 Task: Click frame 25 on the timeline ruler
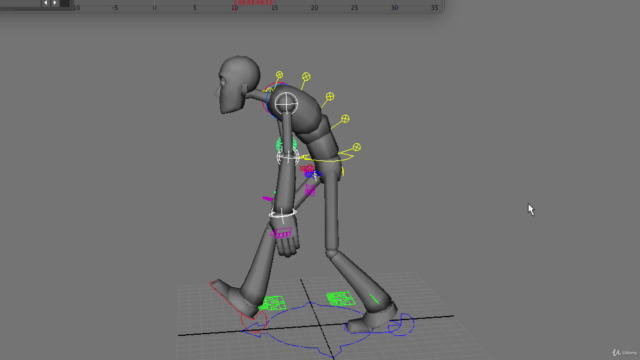354,8
